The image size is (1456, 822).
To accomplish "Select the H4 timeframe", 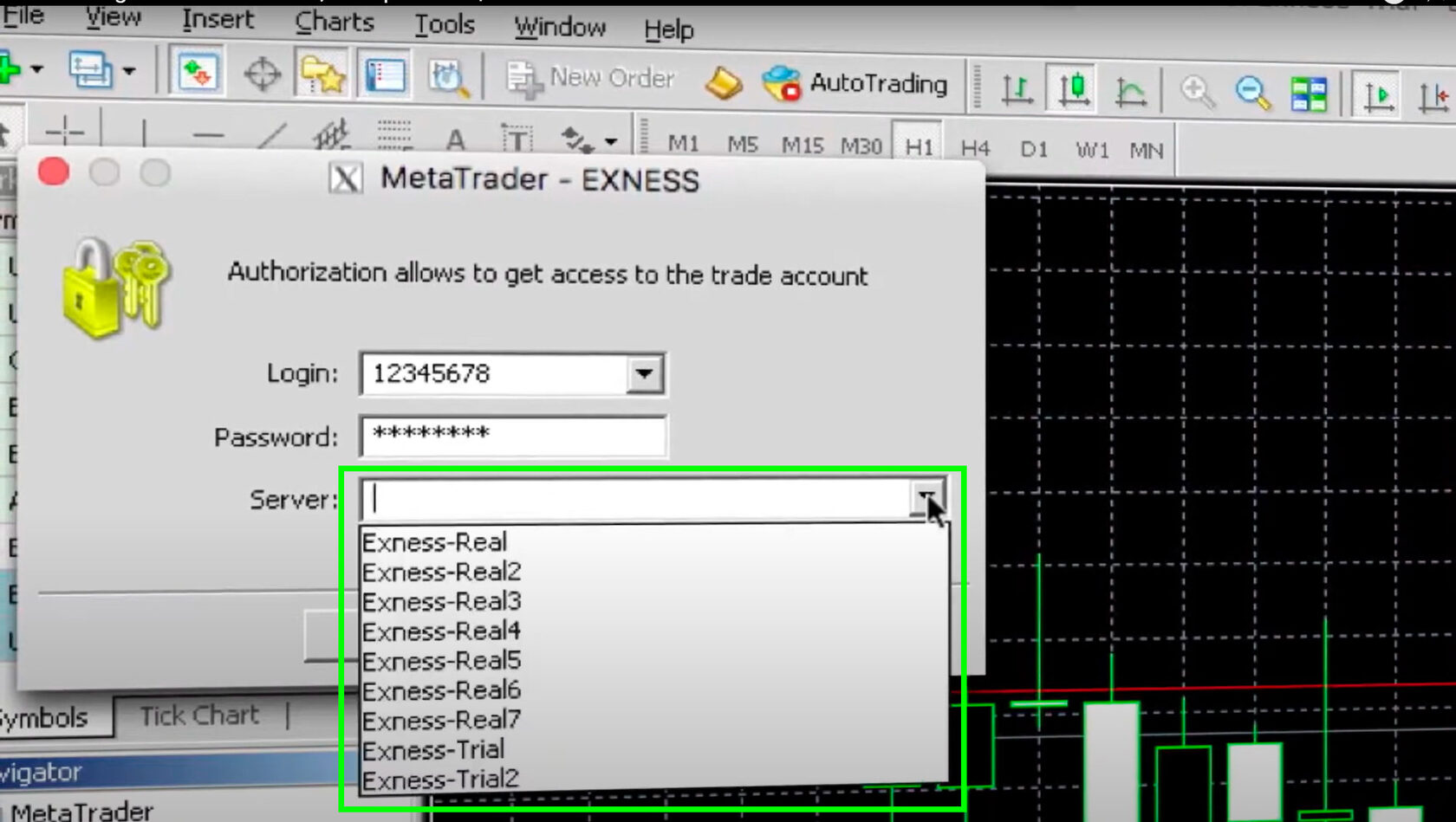I will pyautogui.click(x=975, y=149).
